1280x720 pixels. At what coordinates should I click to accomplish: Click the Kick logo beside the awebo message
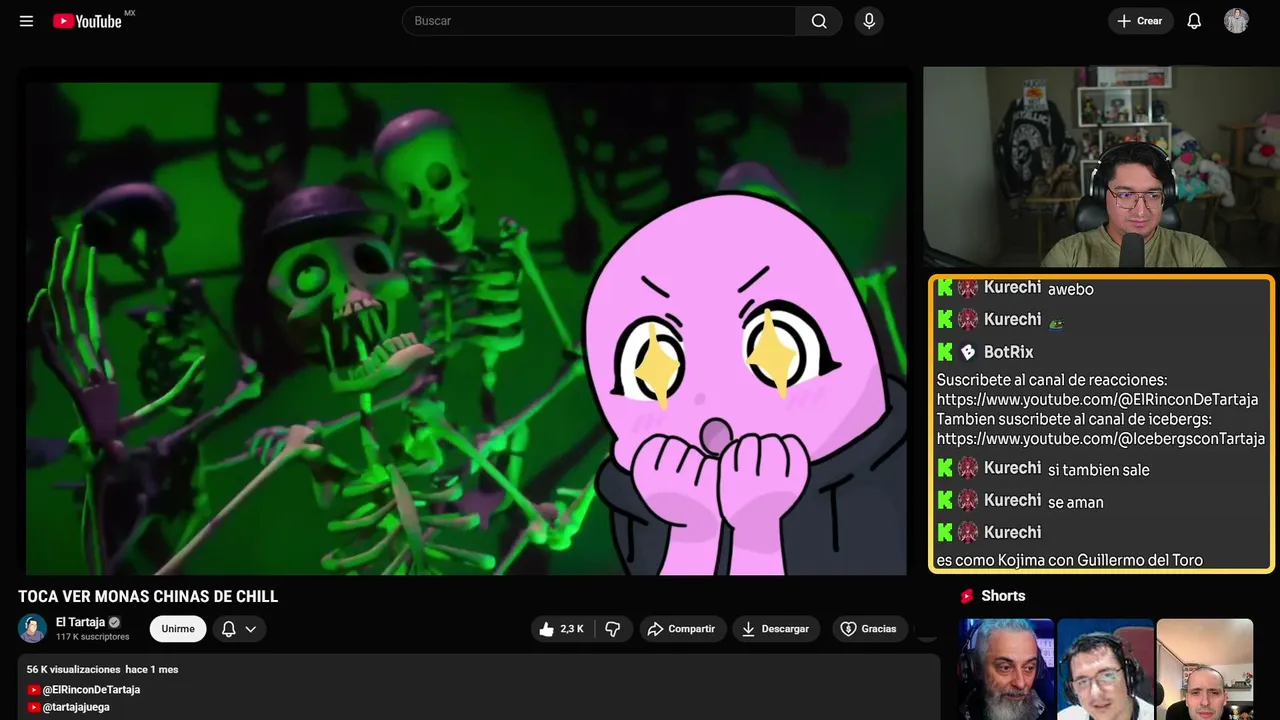pos(945,288)
